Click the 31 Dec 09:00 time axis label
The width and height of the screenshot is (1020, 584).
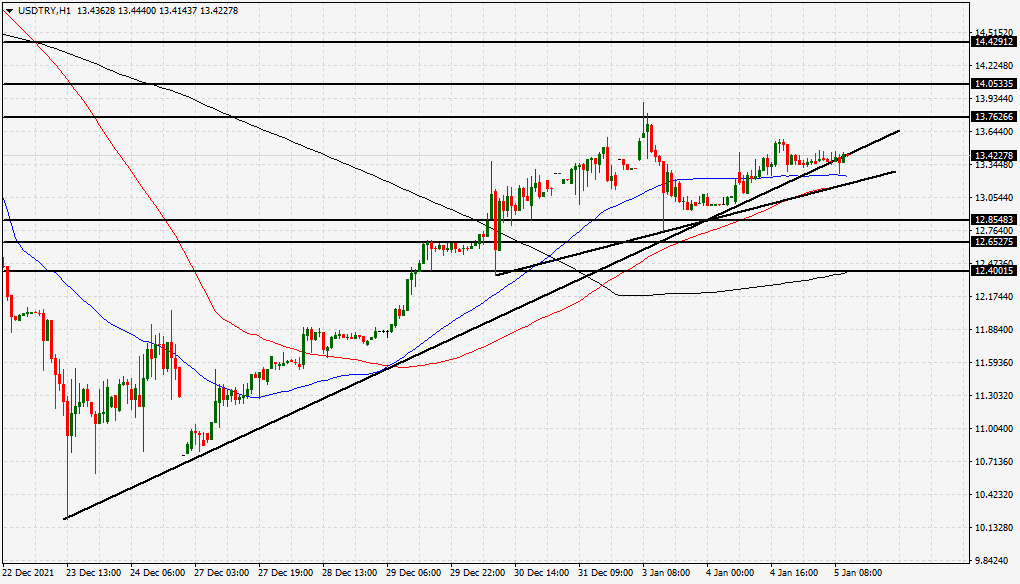click(606, 573)
